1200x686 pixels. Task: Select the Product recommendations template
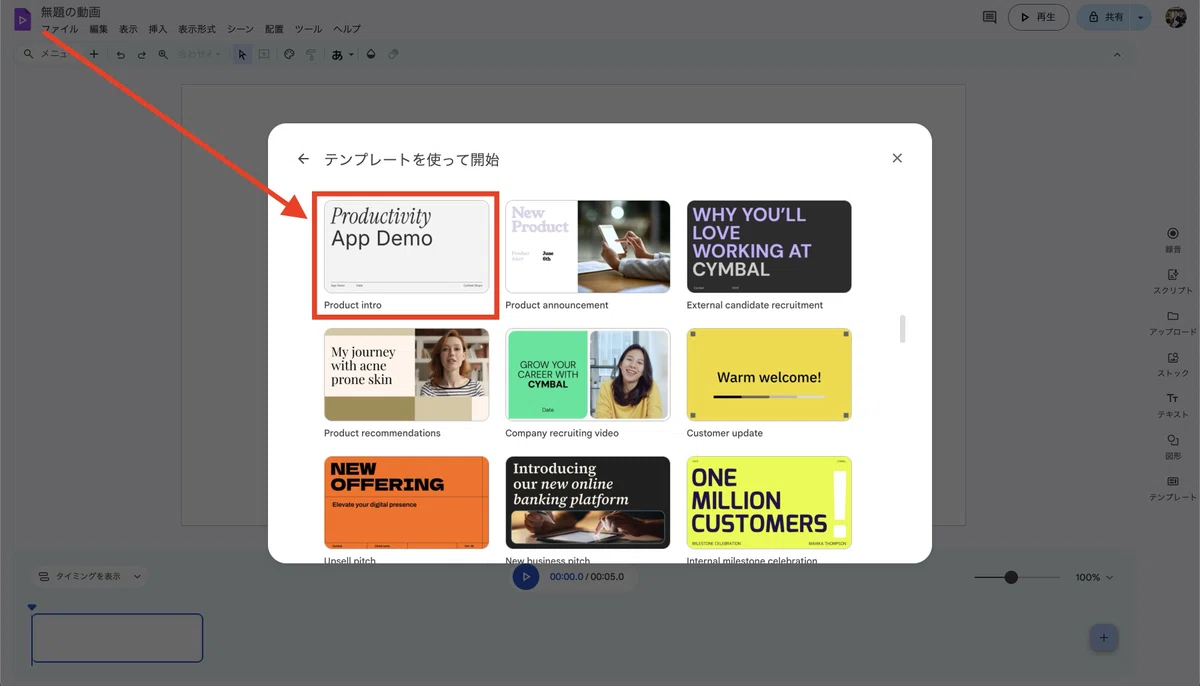[406, 375]
